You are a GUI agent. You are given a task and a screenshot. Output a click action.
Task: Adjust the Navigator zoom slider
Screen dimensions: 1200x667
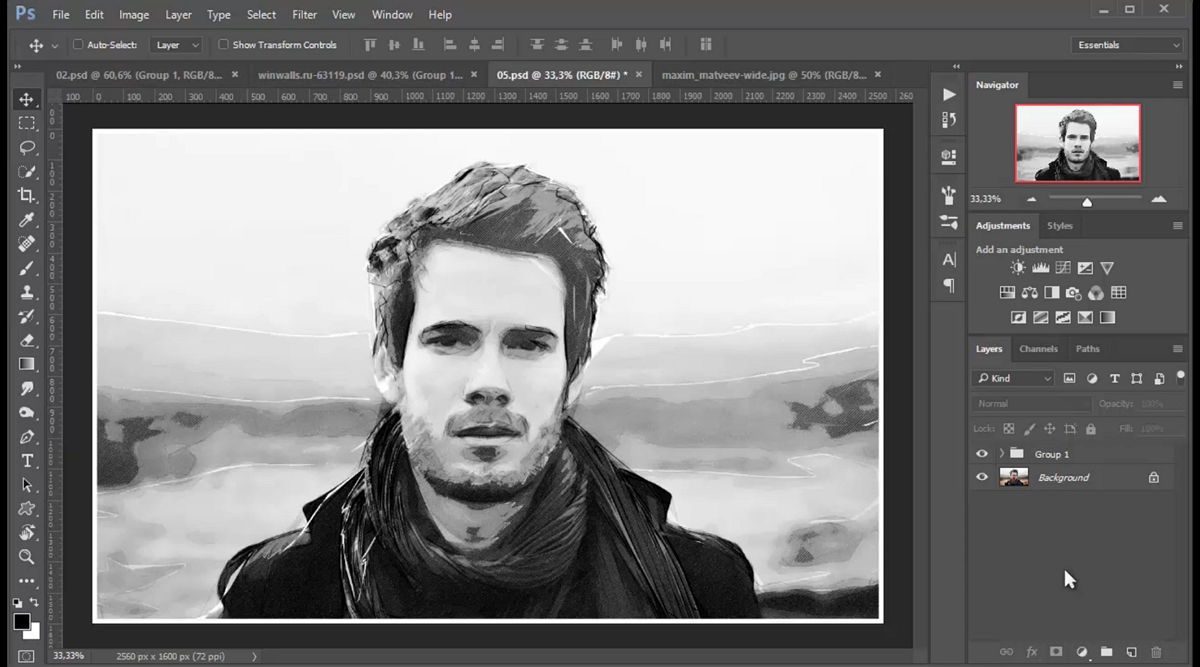pyautogui.click(x=1087, y=201)
